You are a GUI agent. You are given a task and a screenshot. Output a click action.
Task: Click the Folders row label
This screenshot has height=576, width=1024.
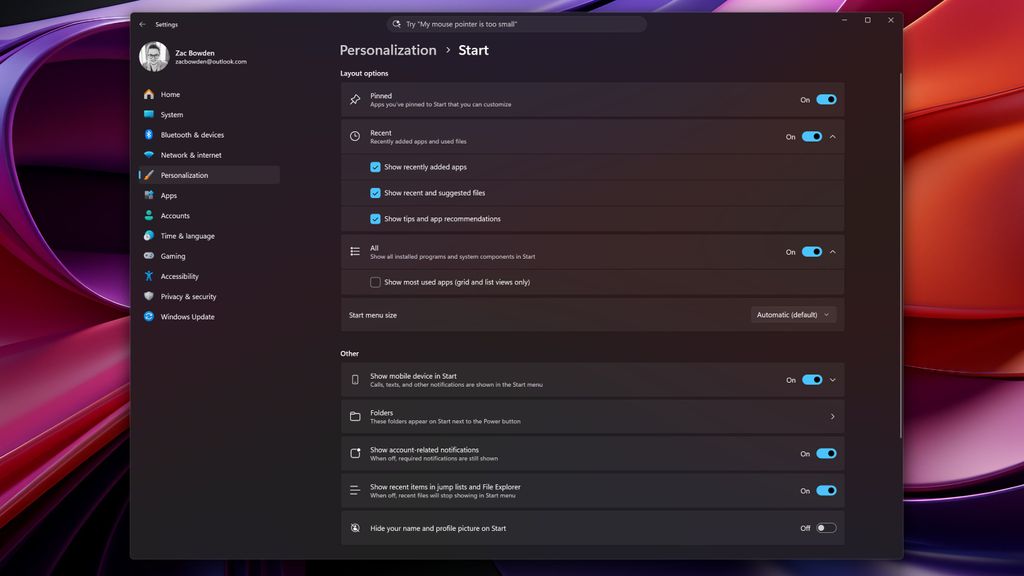[x=381, y=413]
